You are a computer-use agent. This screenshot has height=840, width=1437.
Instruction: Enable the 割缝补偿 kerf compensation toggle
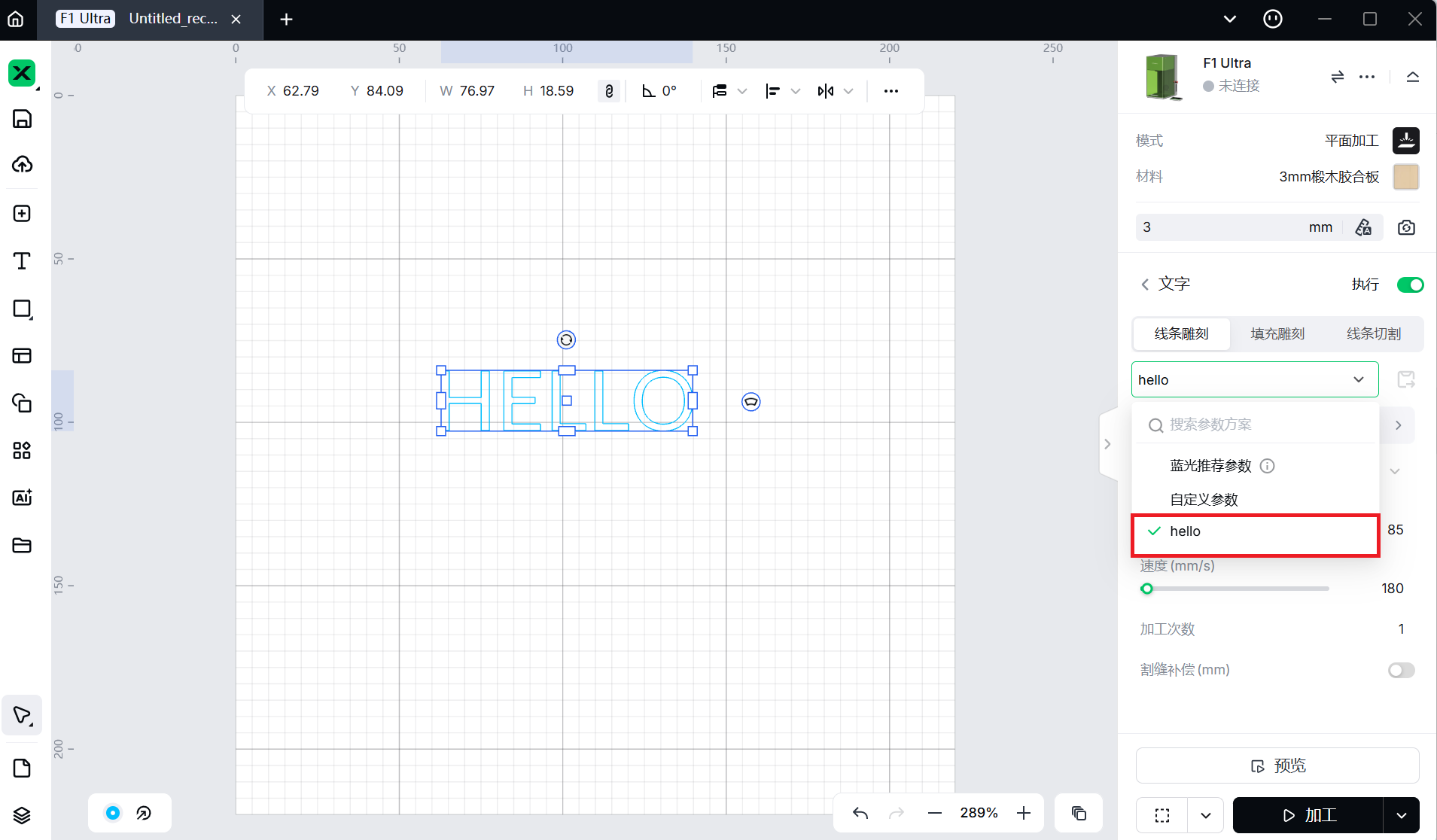(1401, 670)
